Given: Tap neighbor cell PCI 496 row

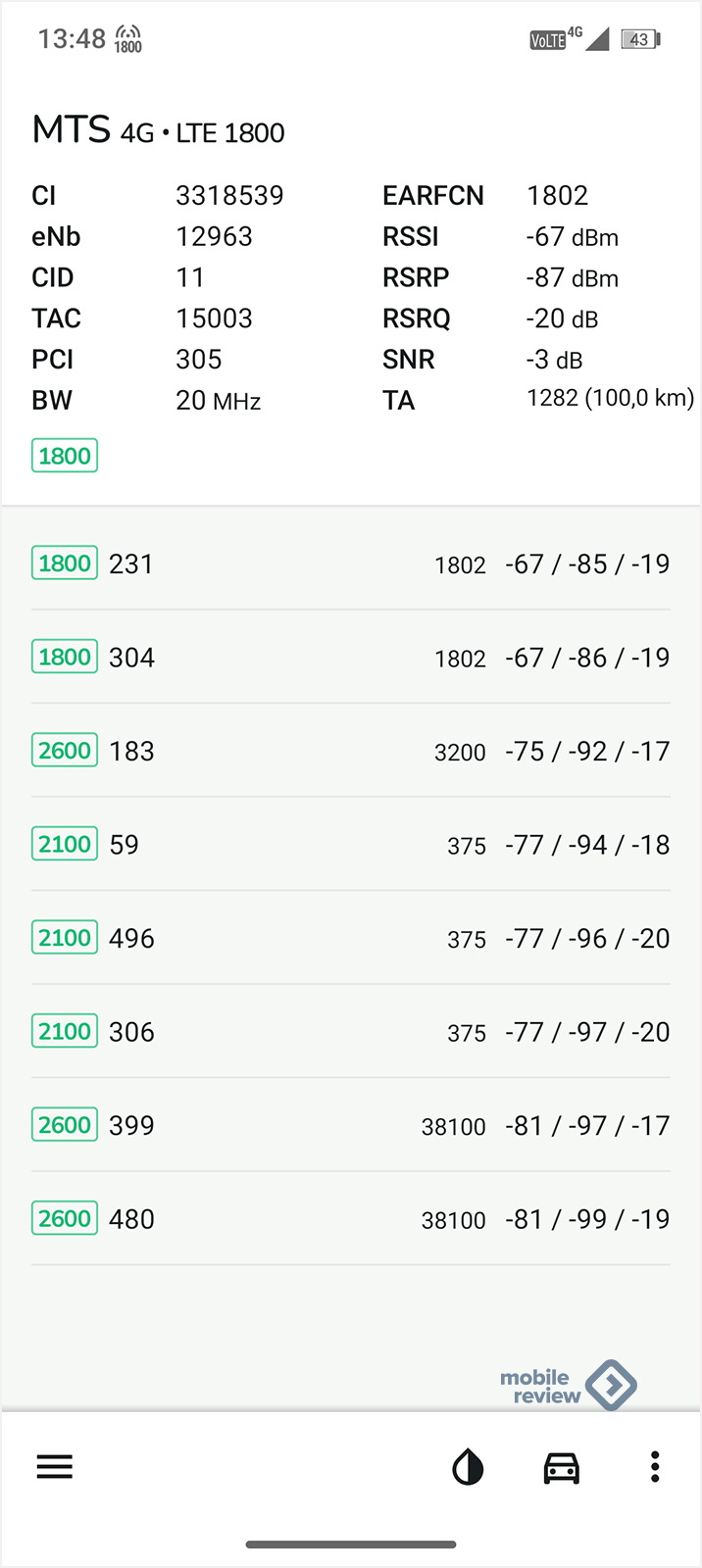Looking at the screenshot, I should (x=351, y=939).
